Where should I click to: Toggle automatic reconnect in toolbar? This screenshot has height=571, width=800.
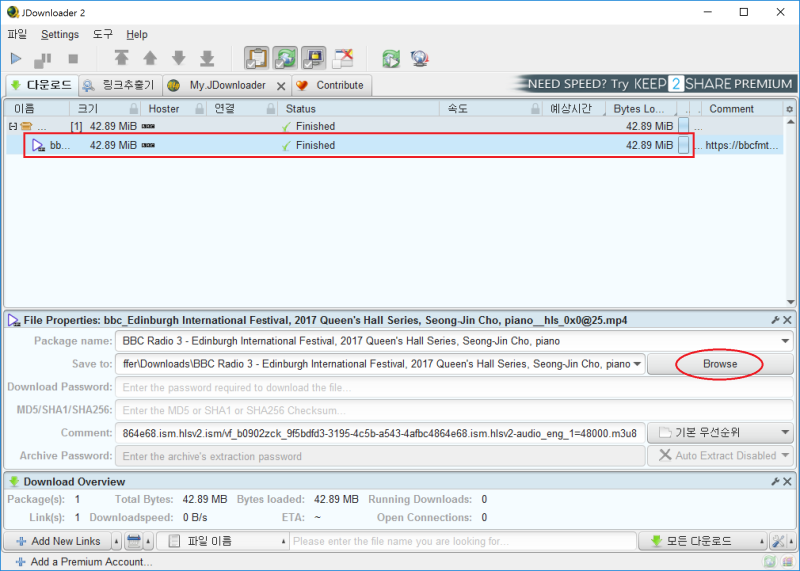tap(285, 58)
